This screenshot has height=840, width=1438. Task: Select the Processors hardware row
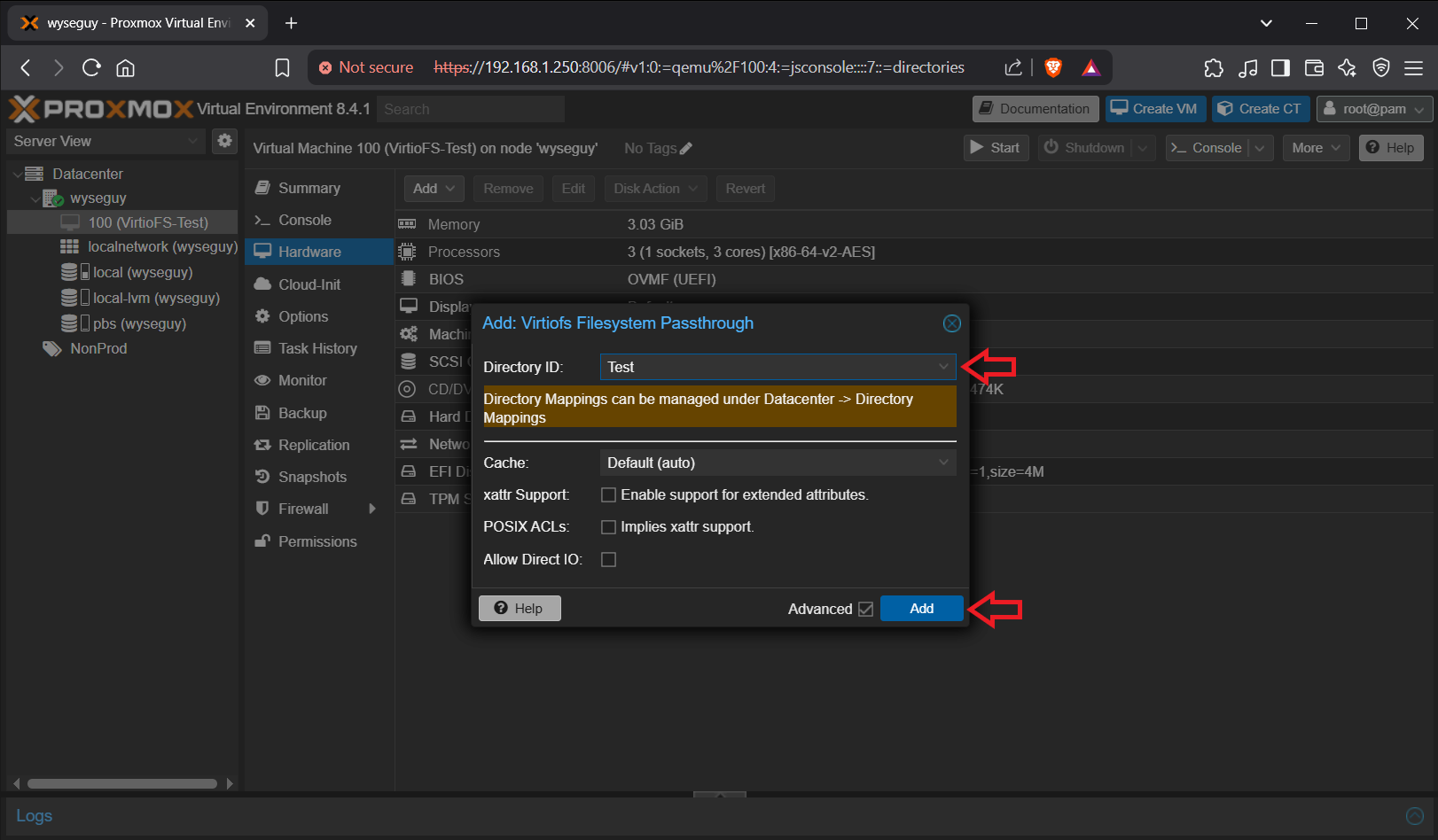tap(915, 252)
